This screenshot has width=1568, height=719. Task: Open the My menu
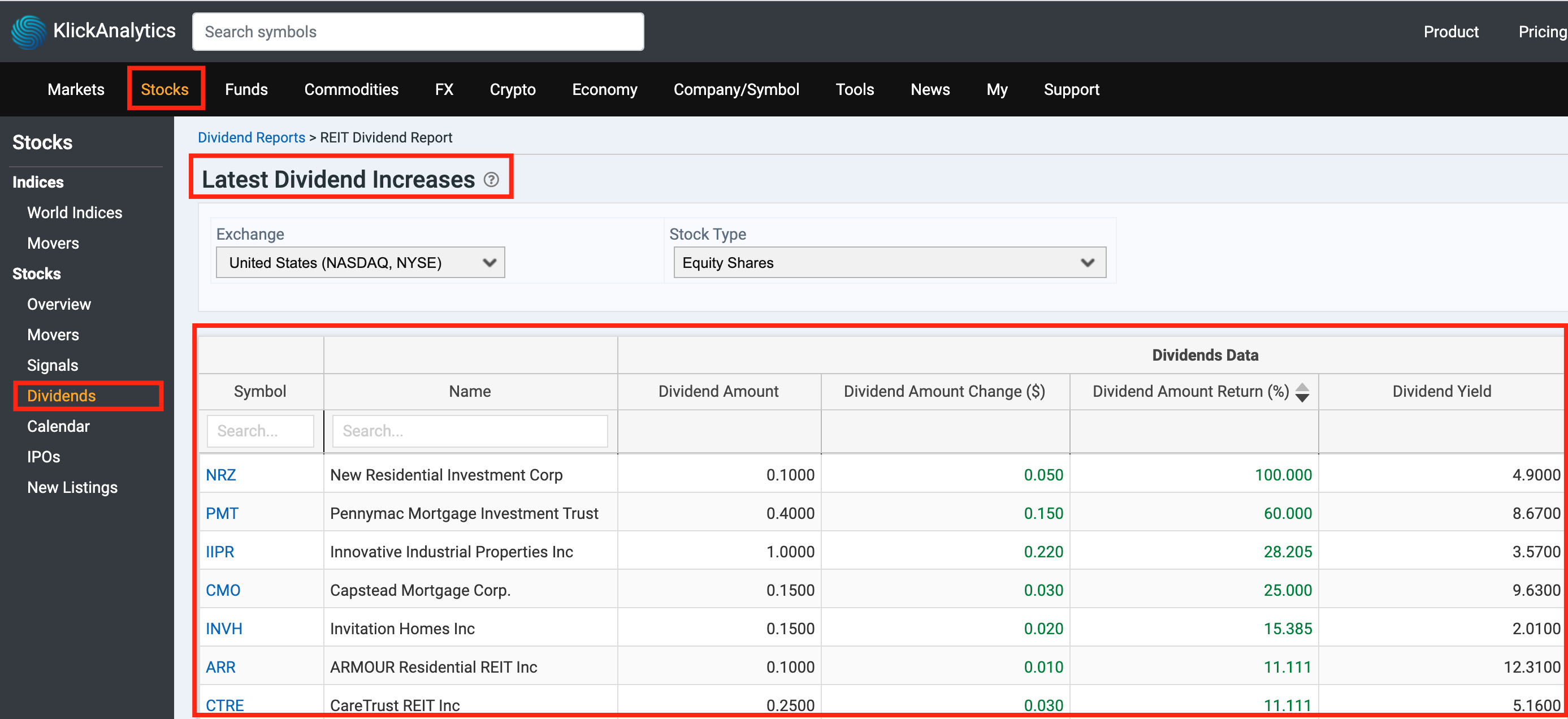(x=997, y=89)
